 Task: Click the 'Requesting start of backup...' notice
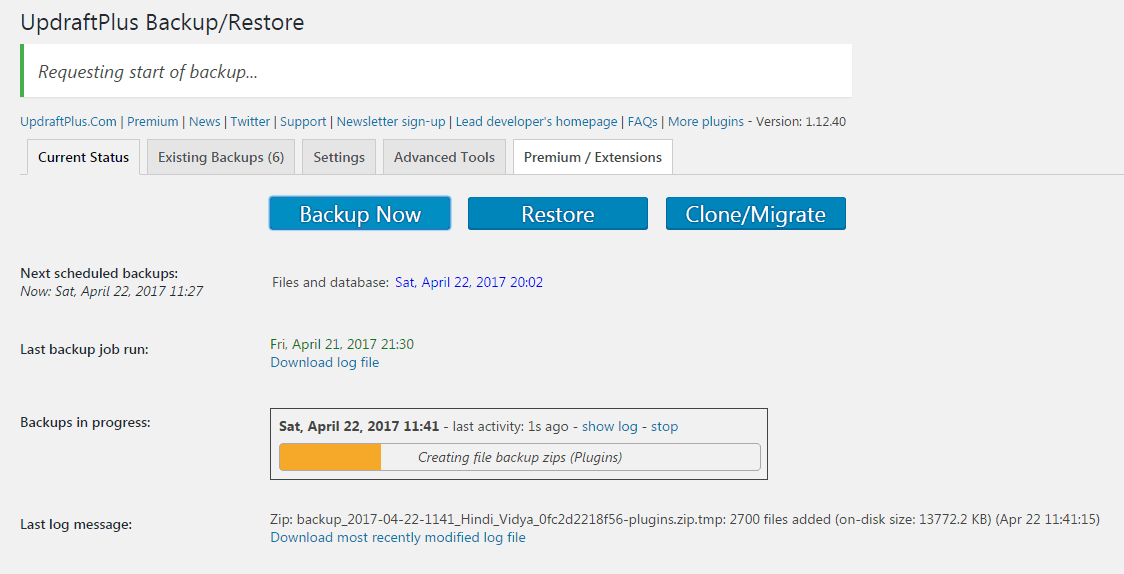(x=436, y=71)
